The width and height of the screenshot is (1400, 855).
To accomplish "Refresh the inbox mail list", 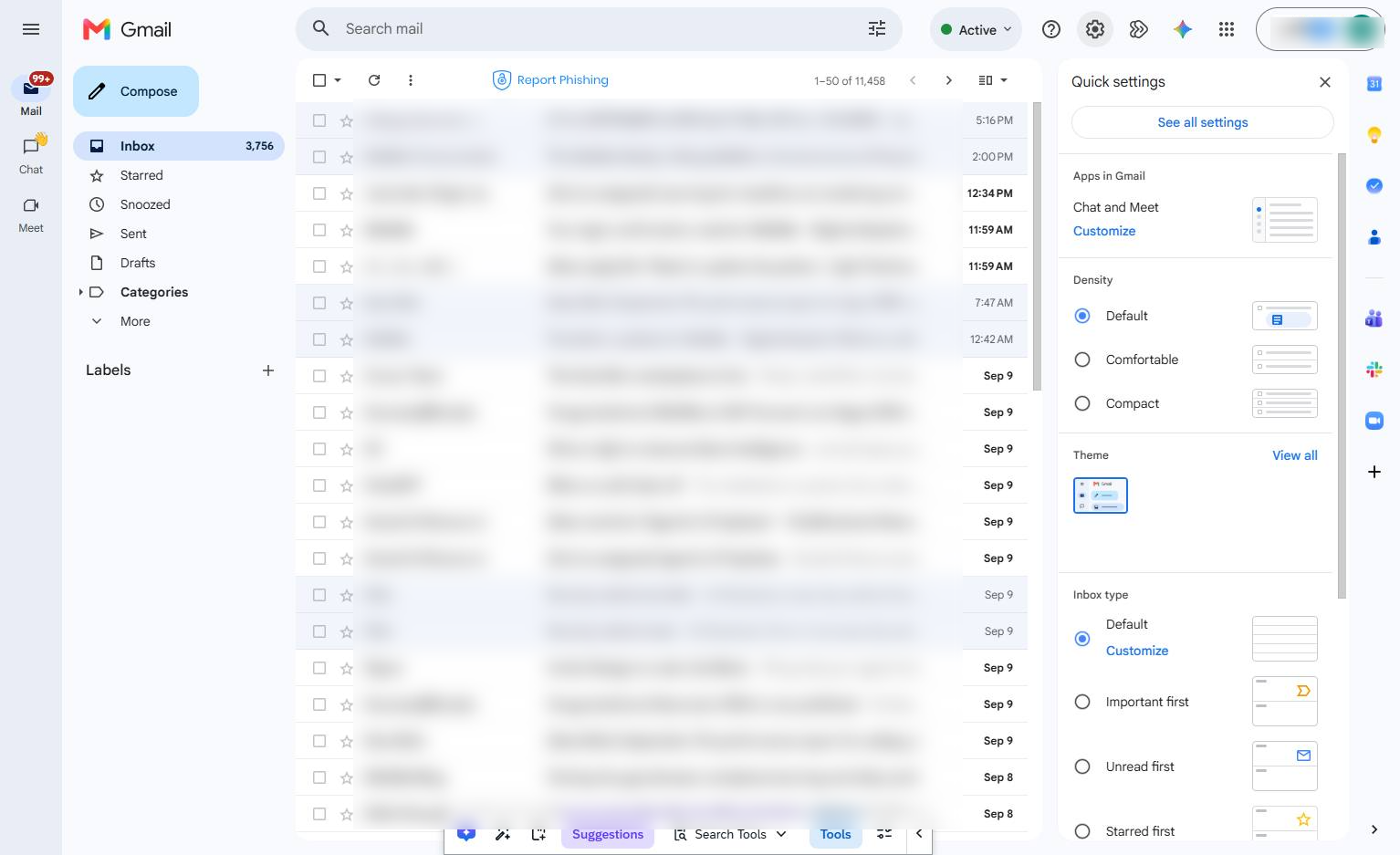I will (374, 80).
